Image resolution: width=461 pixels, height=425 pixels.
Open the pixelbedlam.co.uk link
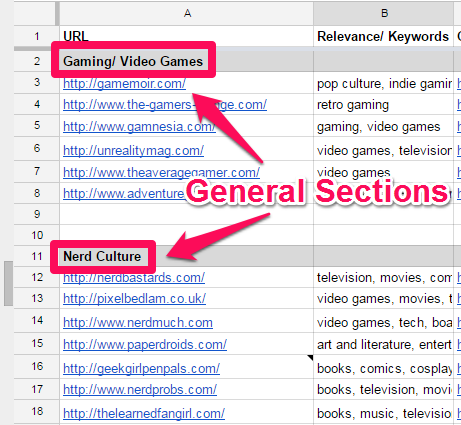(x=134, y=298)
